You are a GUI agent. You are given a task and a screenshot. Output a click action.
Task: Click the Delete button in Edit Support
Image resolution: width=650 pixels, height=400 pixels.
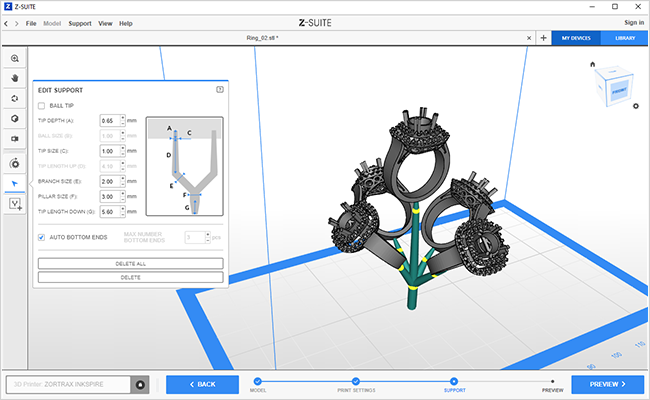point(131,277)
